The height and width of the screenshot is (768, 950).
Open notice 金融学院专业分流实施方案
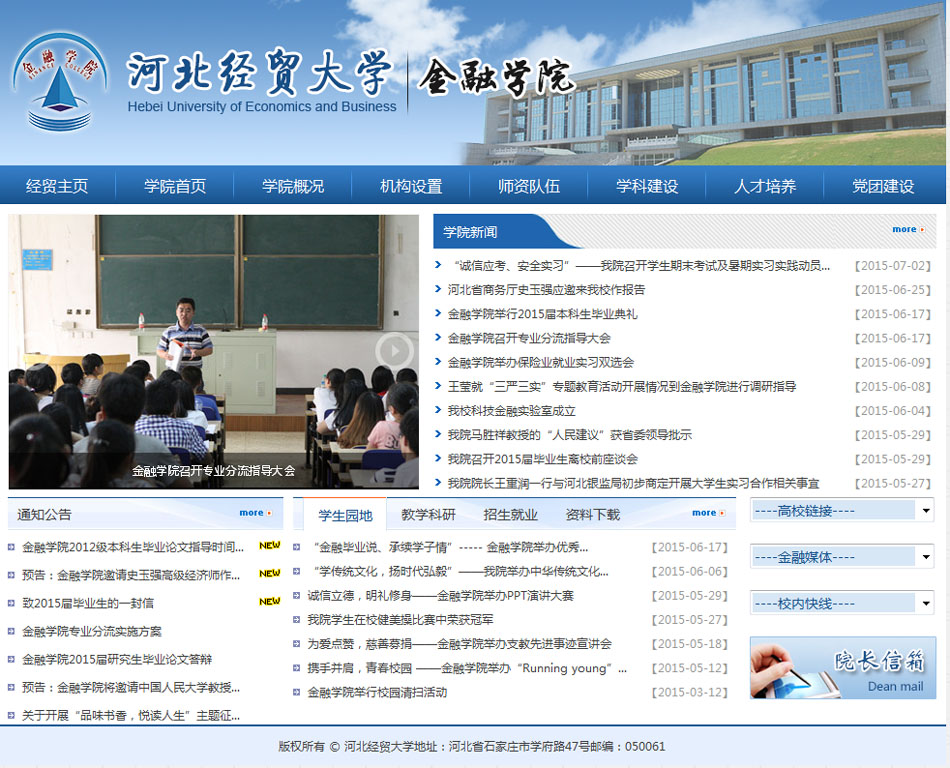92,632
